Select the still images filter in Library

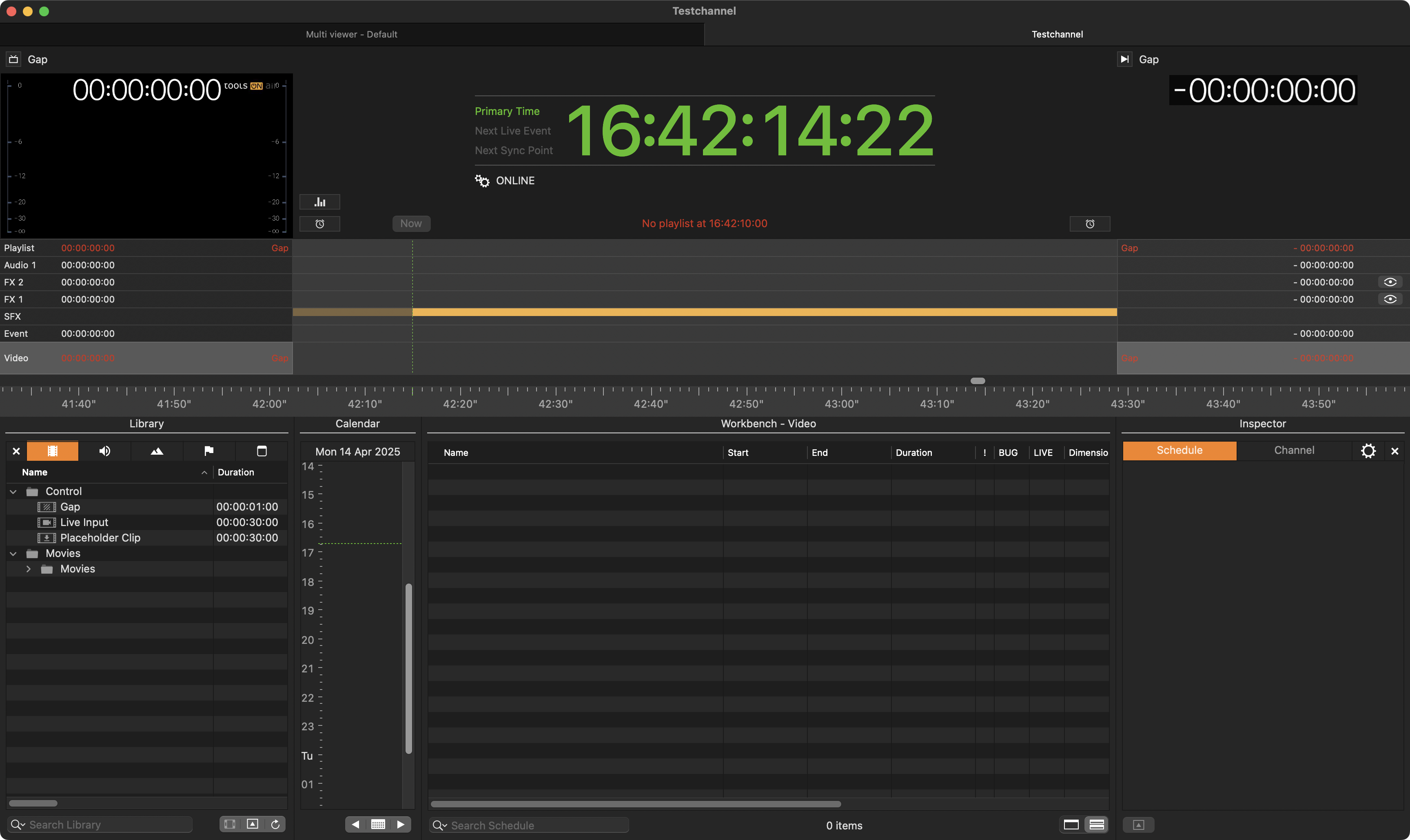157,451
